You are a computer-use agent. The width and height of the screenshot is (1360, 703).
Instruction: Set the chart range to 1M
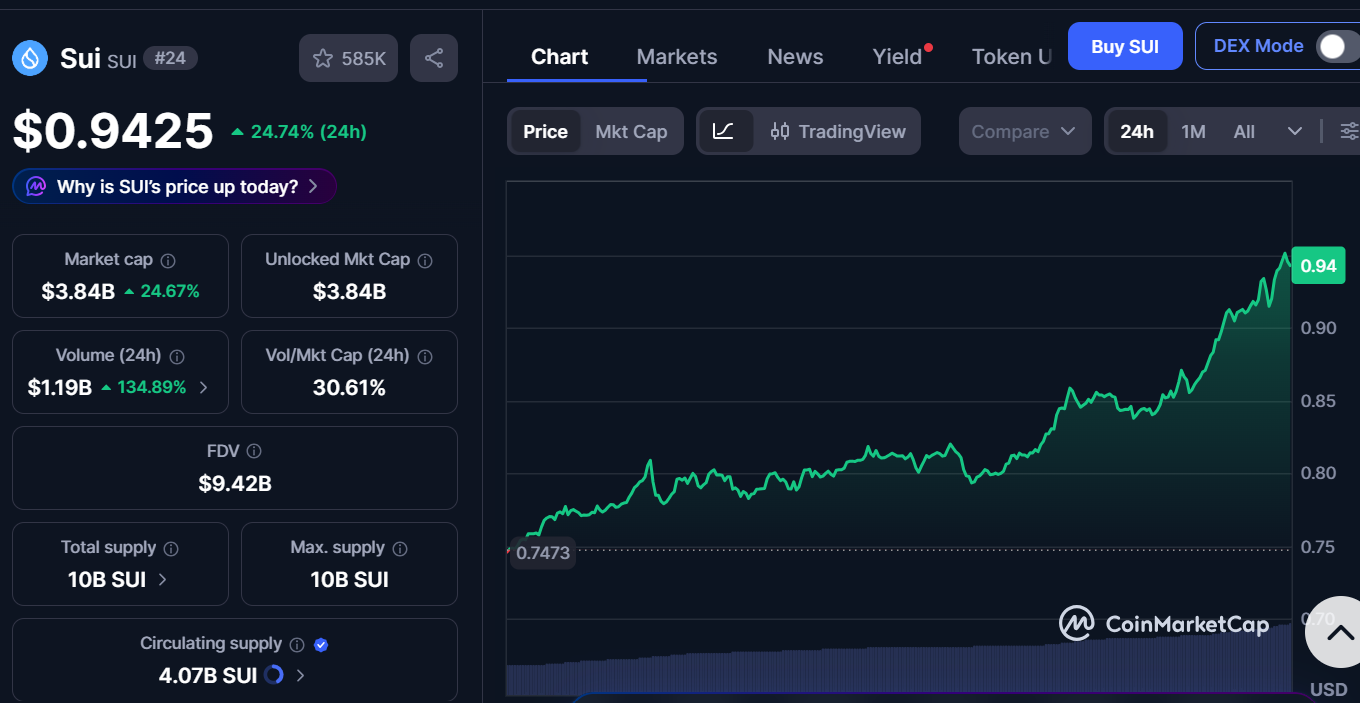click(x=1193, y=131)
